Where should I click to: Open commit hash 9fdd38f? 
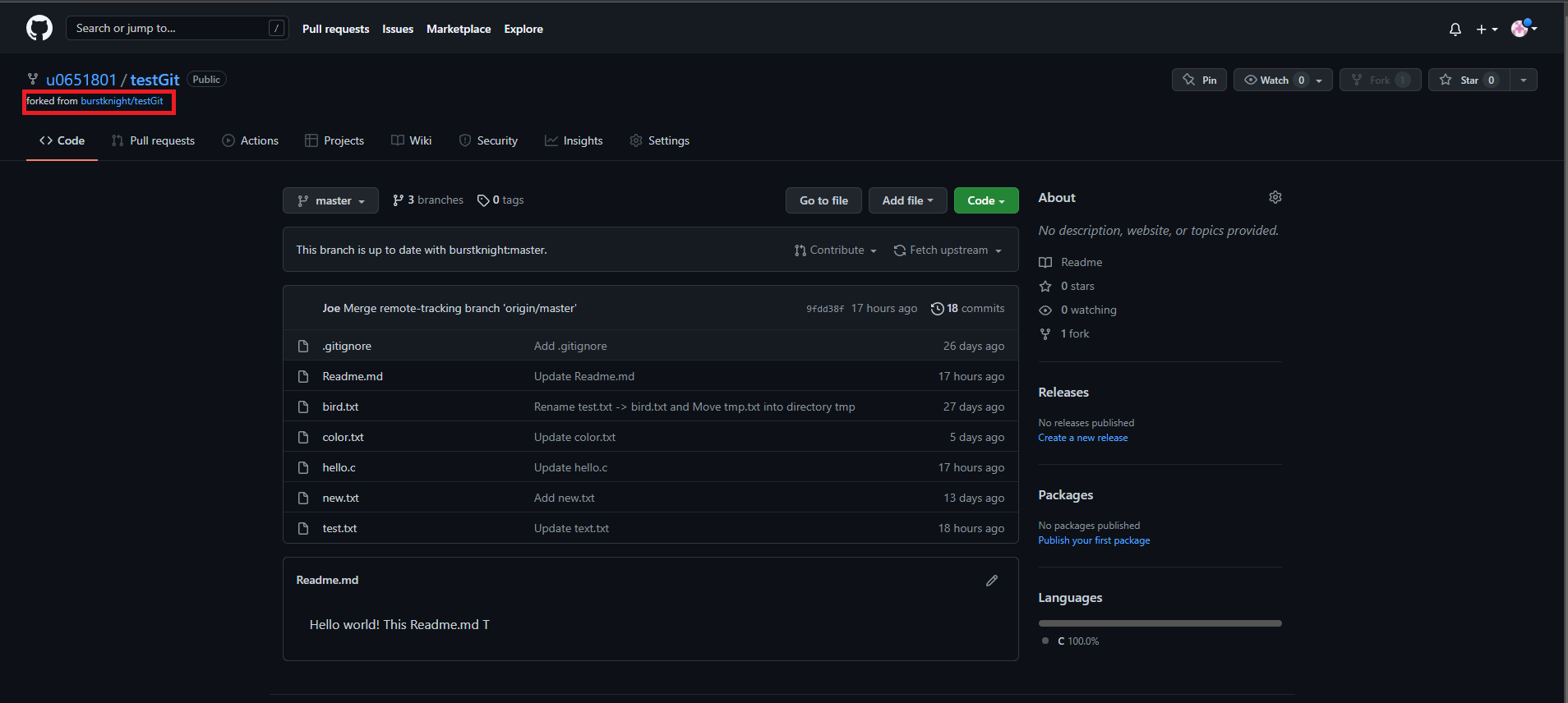824,309
